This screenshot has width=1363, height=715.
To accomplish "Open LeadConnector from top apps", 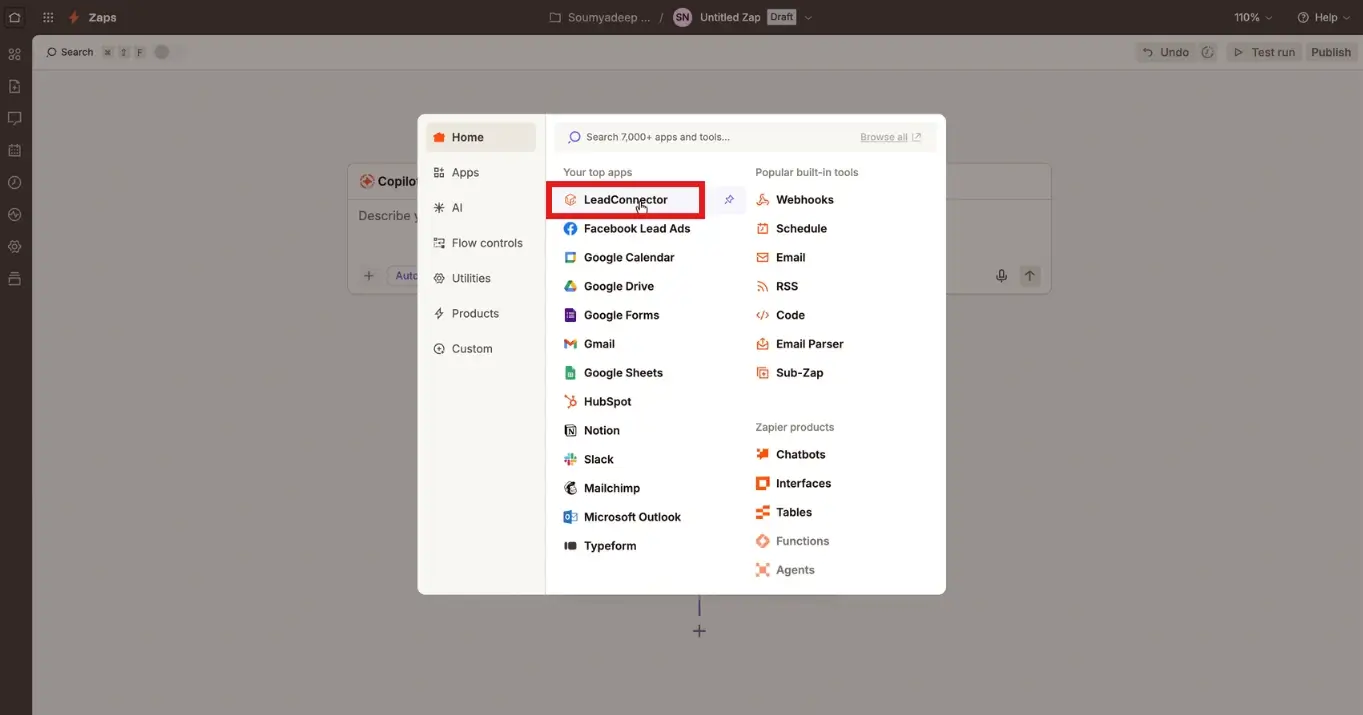I will [x=627, y=200].
